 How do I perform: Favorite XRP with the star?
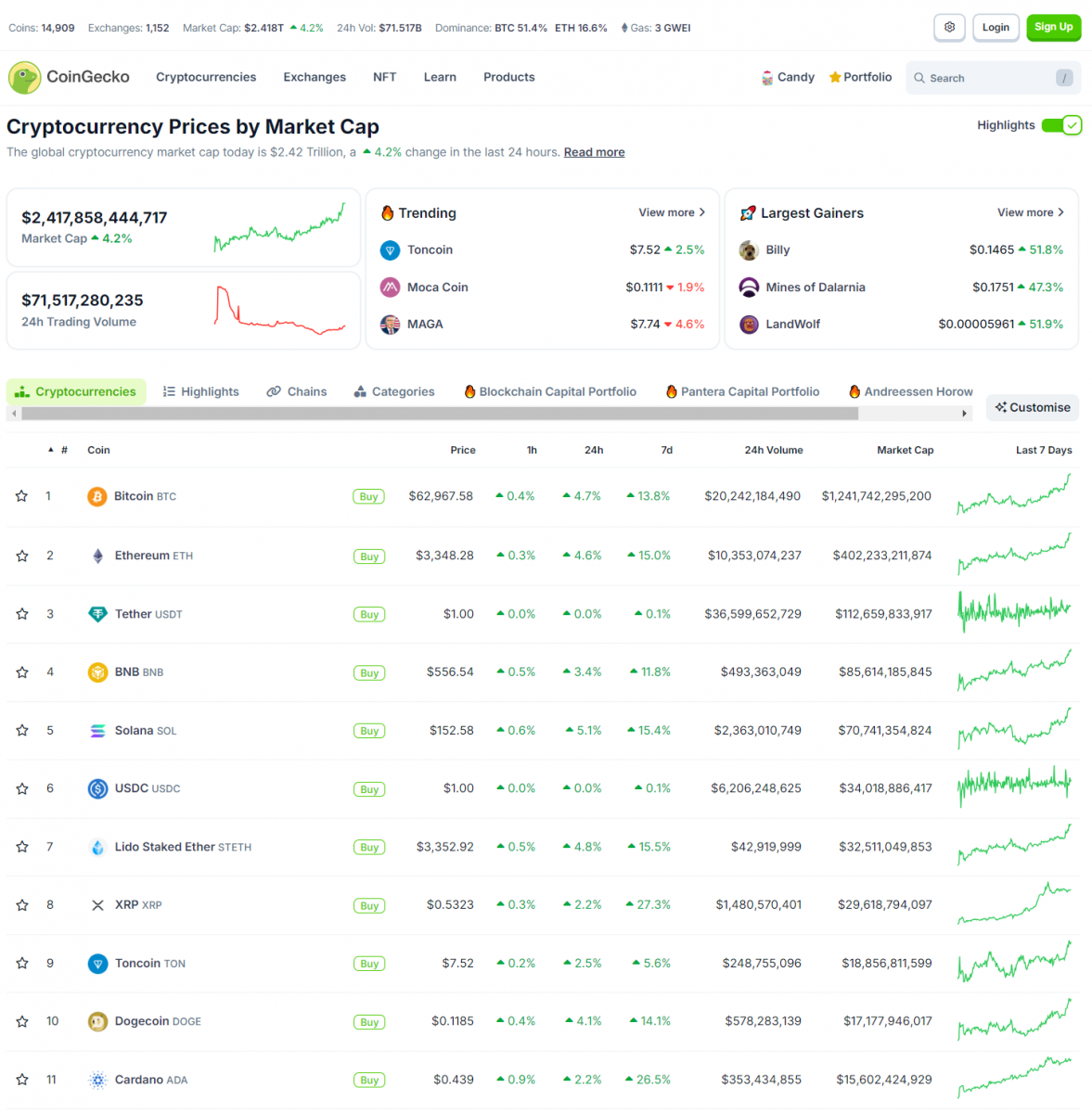(21, 905)
